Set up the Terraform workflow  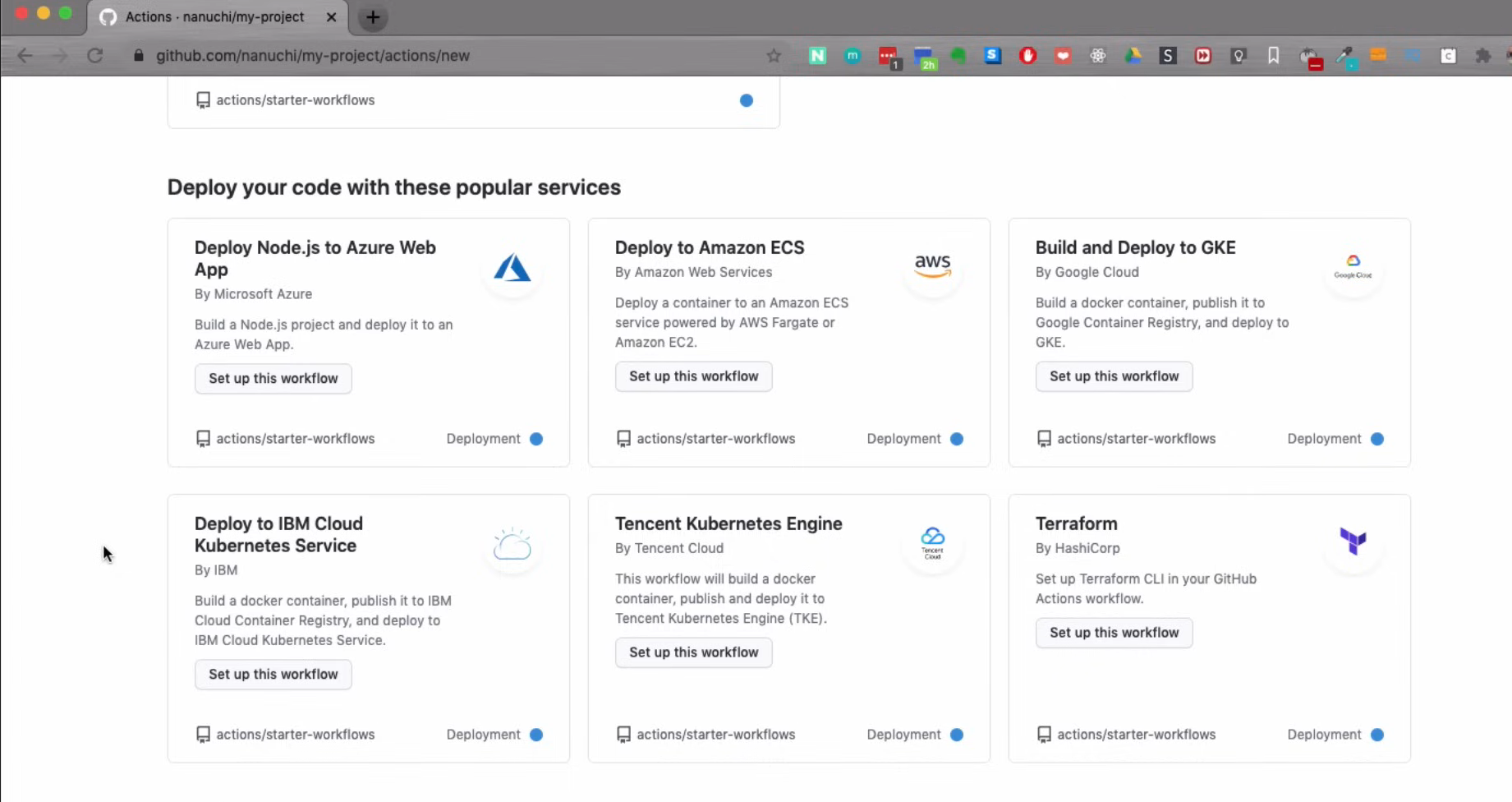1114,633
